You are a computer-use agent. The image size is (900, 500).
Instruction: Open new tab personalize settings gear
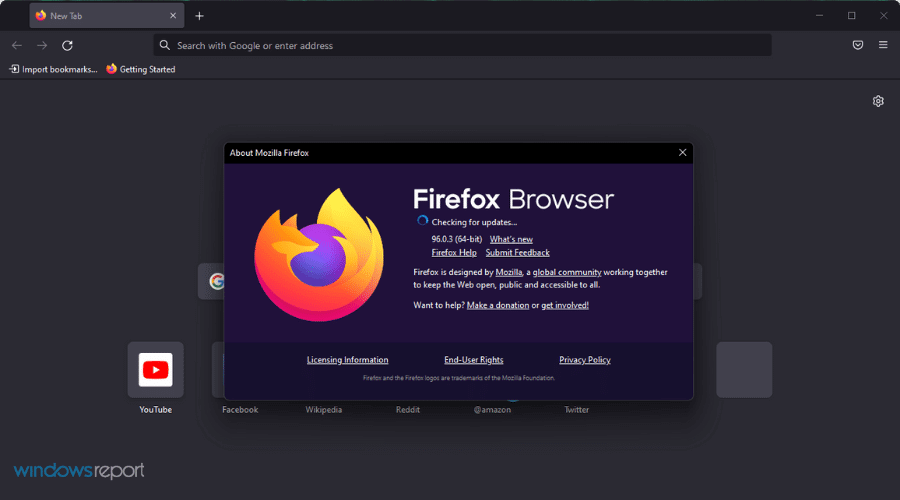878,101
